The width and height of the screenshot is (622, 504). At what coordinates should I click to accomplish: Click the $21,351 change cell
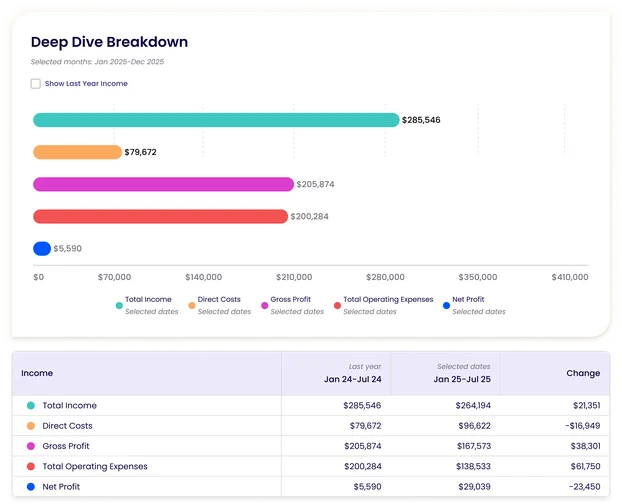pos(586,406)
